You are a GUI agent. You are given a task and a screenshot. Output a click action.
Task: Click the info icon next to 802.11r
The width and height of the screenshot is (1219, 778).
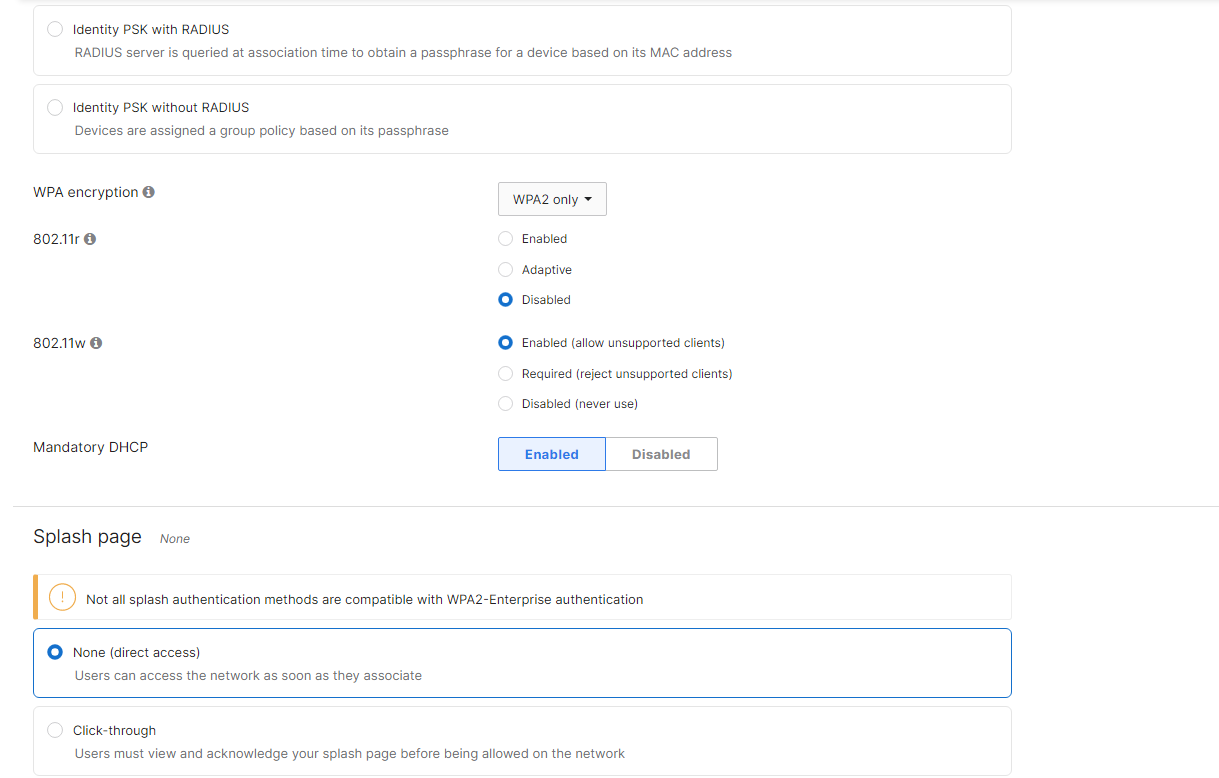click(x=89, y=238)
